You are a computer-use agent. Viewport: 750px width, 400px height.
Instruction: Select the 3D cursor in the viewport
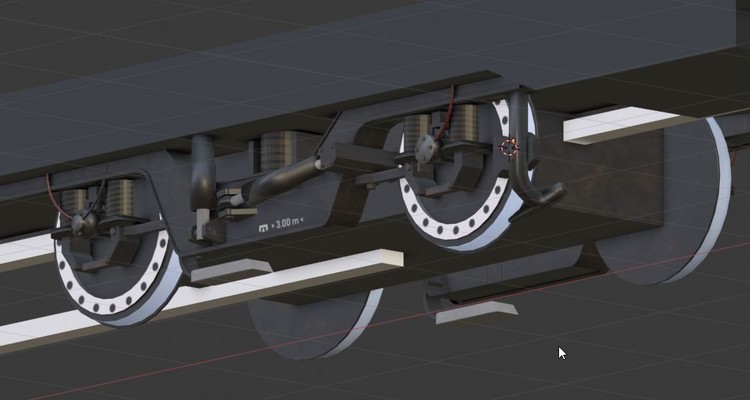click(509, 147)
